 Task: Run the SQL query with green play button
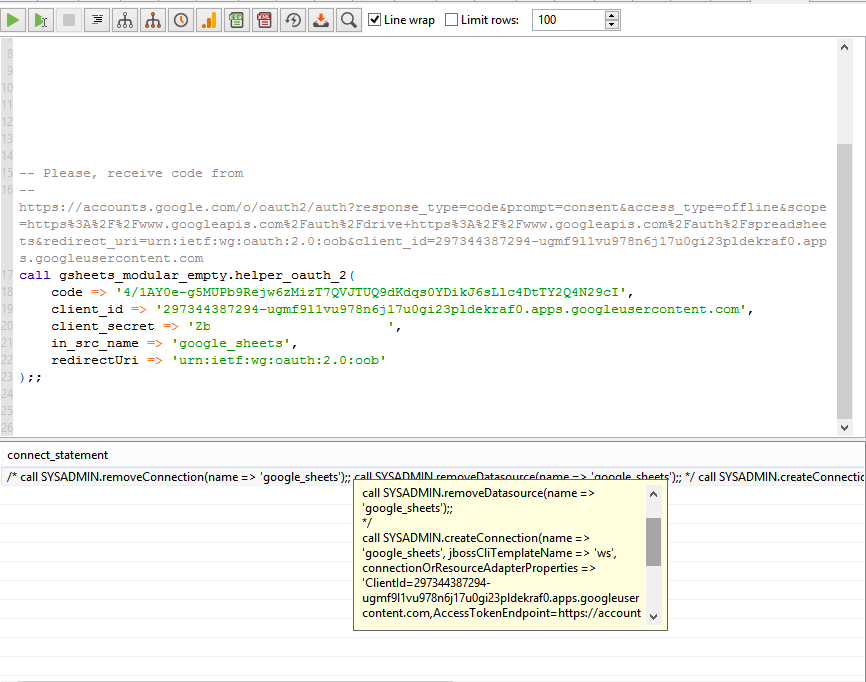(14, 19)
